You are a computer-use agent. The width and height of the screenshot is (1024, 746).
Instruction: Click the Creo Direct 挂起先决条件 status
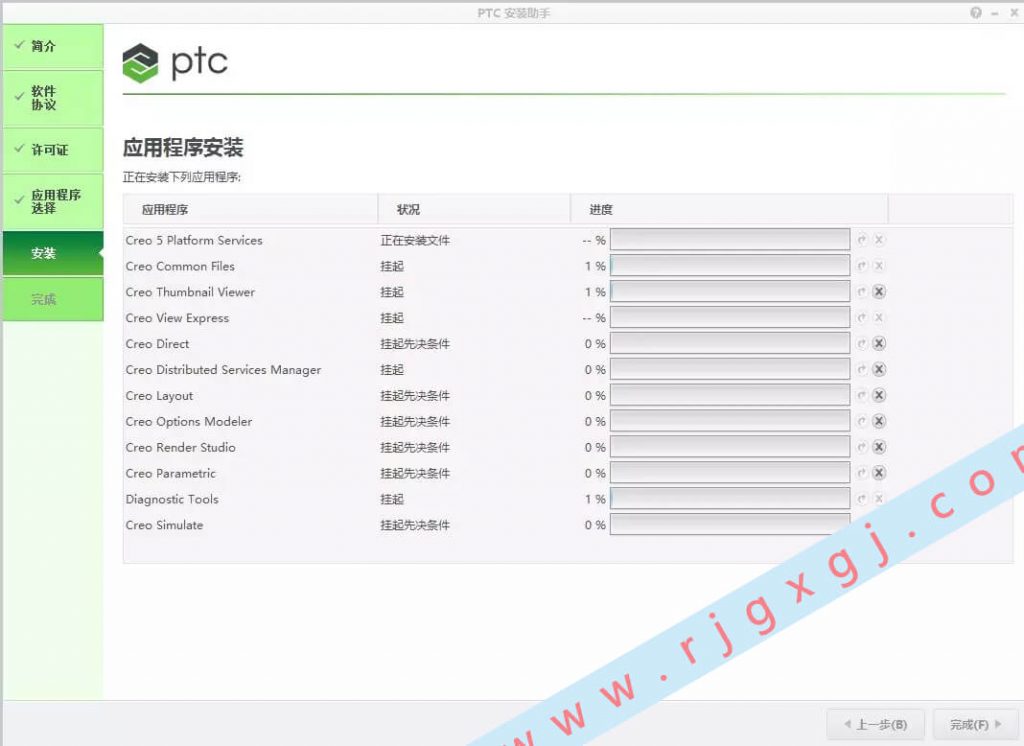[415, 344]
